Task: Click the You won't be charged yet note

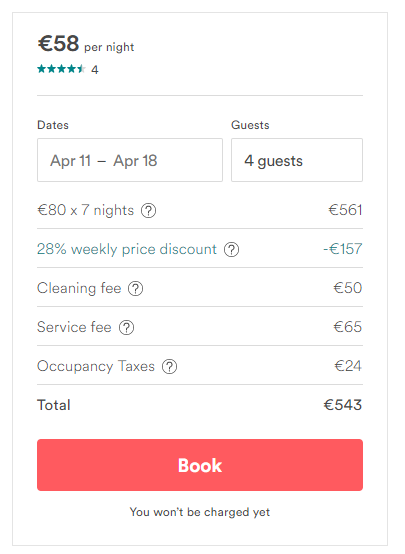Action: pyautogui.click(x=200, y=512)
